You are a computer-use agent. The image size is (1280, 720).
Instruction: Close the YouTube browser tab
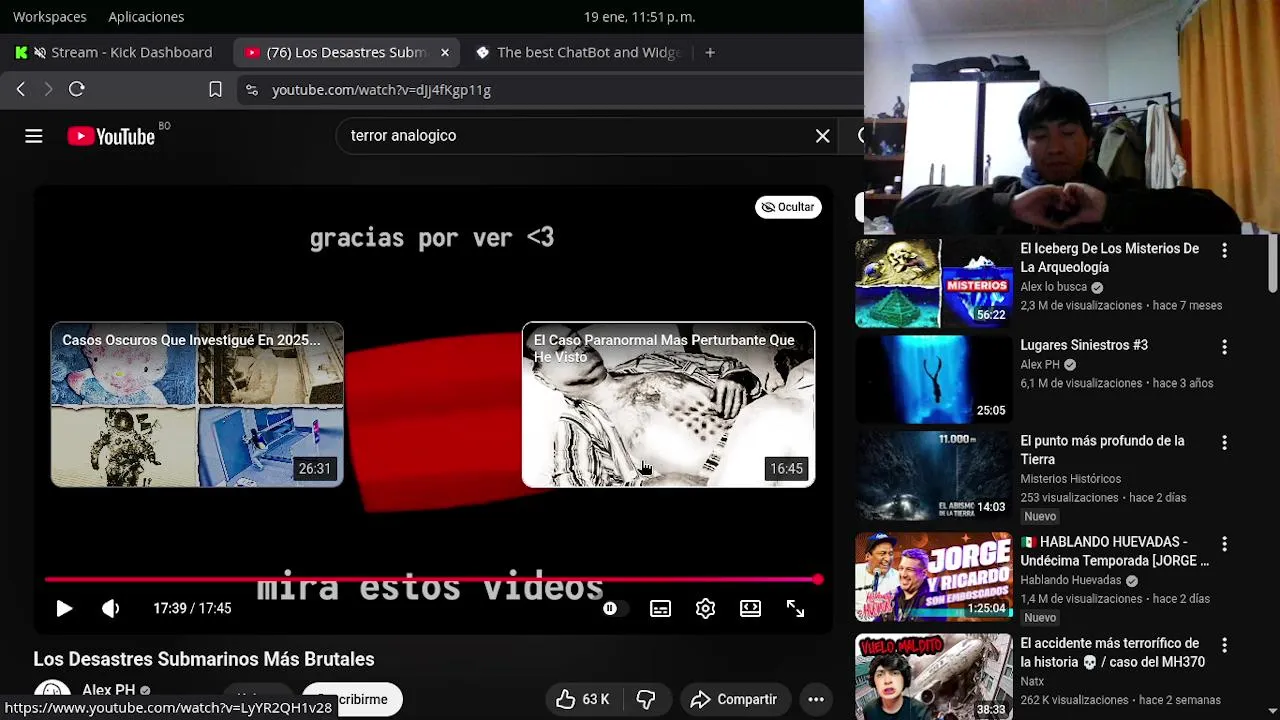pos(445,52)
